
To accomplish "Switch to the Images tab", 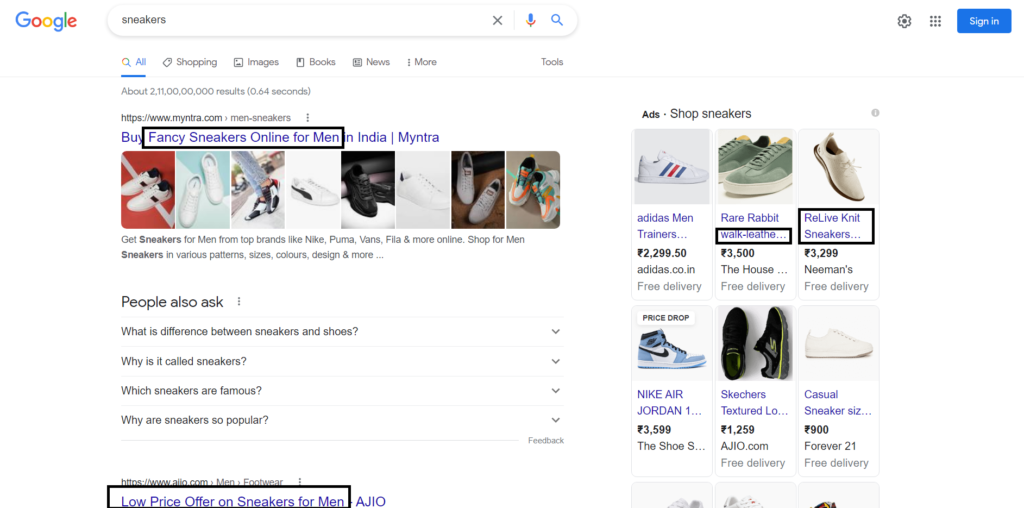I will pyautogui.click(x=256, y=62).
